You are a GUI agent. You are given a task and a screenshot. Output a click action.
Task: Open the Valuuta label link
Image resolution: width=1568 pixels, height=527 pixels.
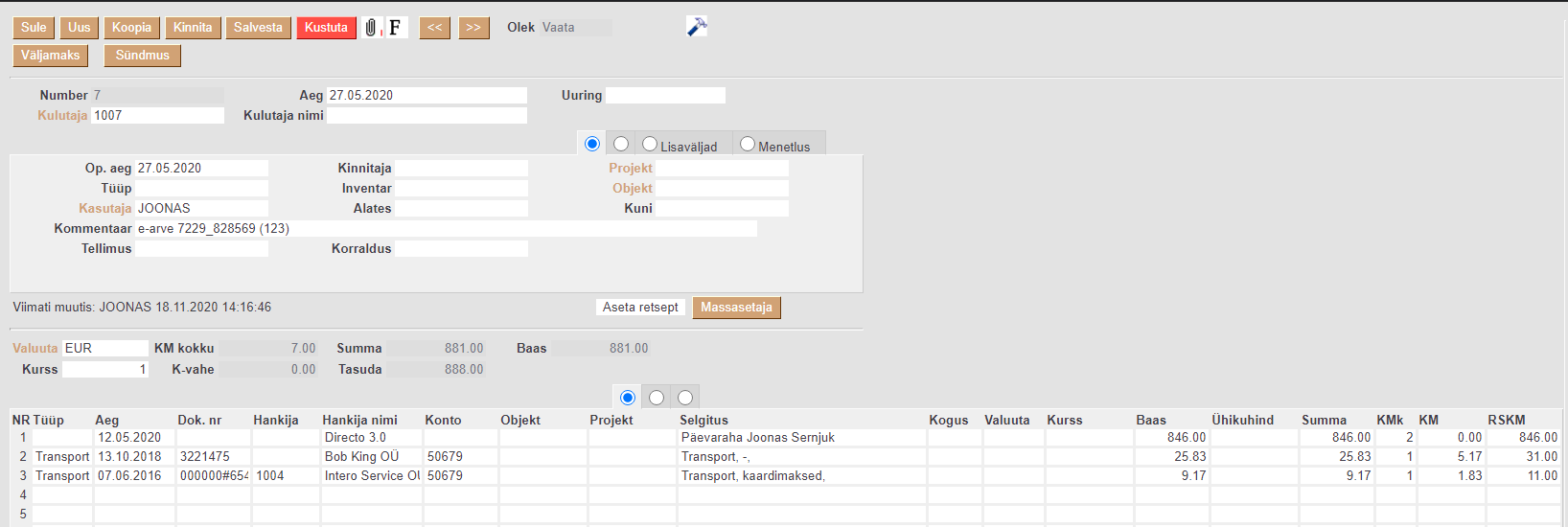(35, 348)
